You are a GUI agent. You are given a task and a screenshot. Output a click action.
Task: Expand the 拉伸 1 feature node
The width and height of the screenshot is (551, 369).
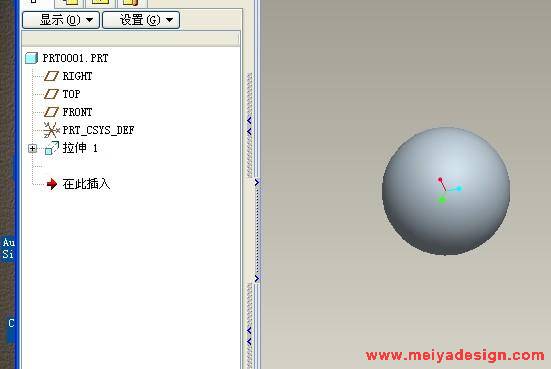(32, 149)
